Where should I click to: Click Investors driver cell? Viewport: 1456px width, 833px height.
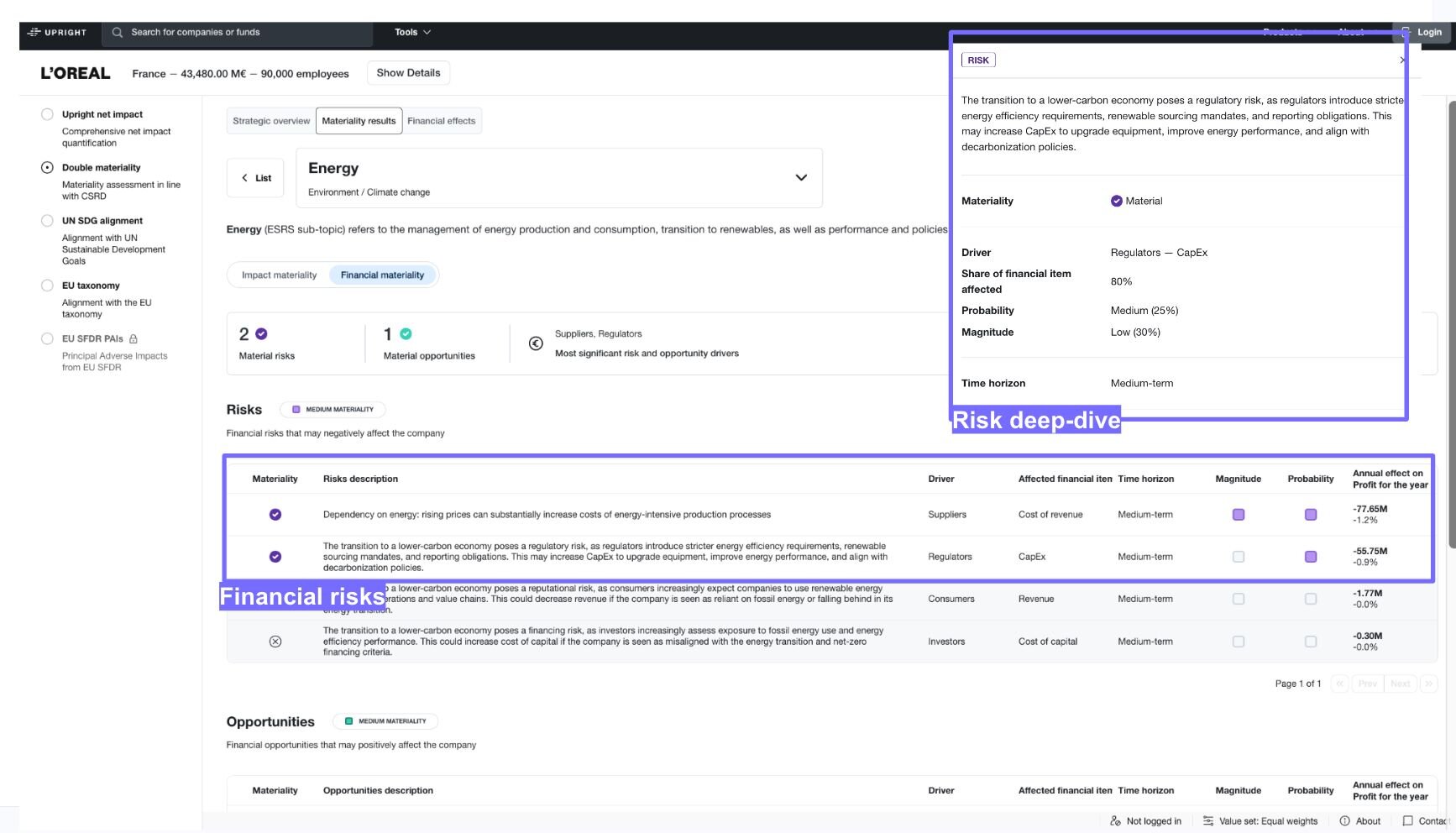pyautogui.click(x=946, y=642)
